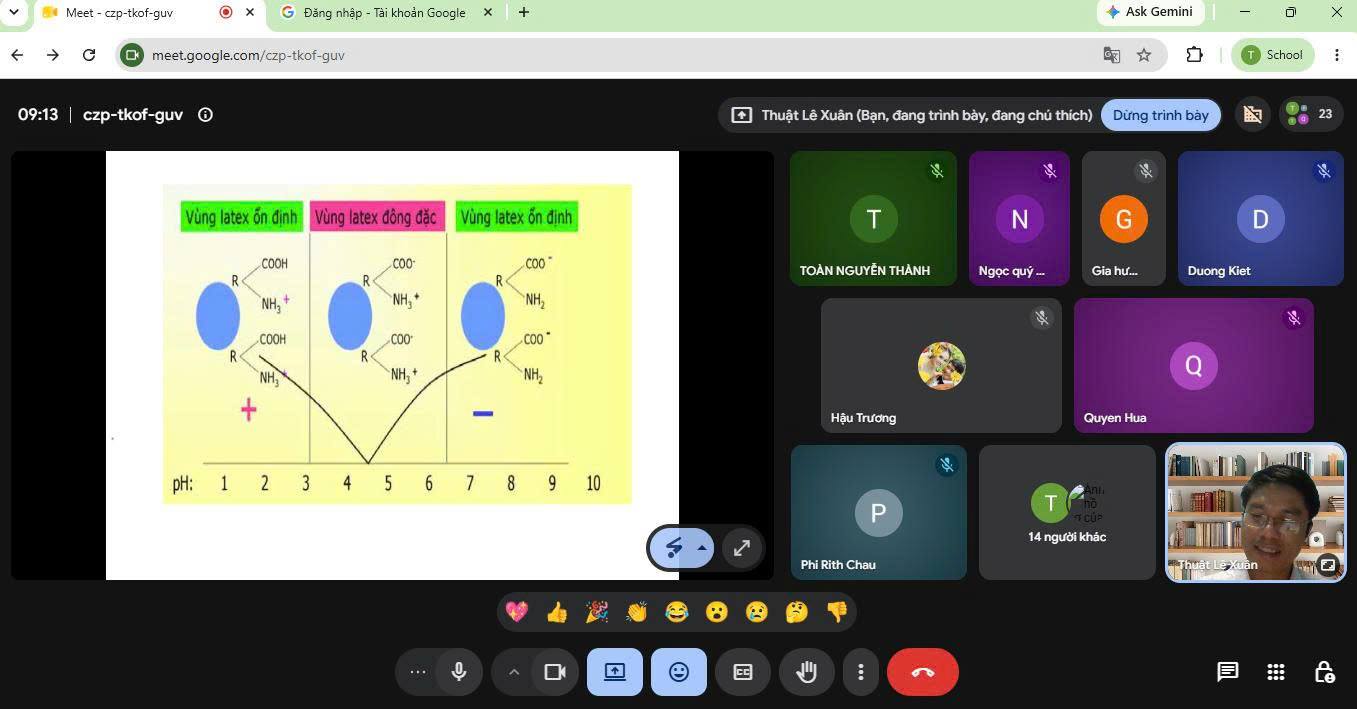Open the chat messages panel
Screen dimensions: 1357x709
(x=1228, y=672)
